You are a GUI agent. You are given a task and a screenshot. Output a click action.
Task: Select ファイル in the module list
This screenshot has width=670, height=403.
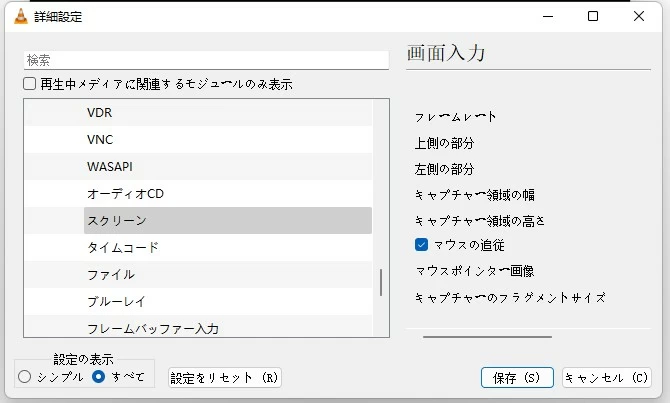coord(110,274)
